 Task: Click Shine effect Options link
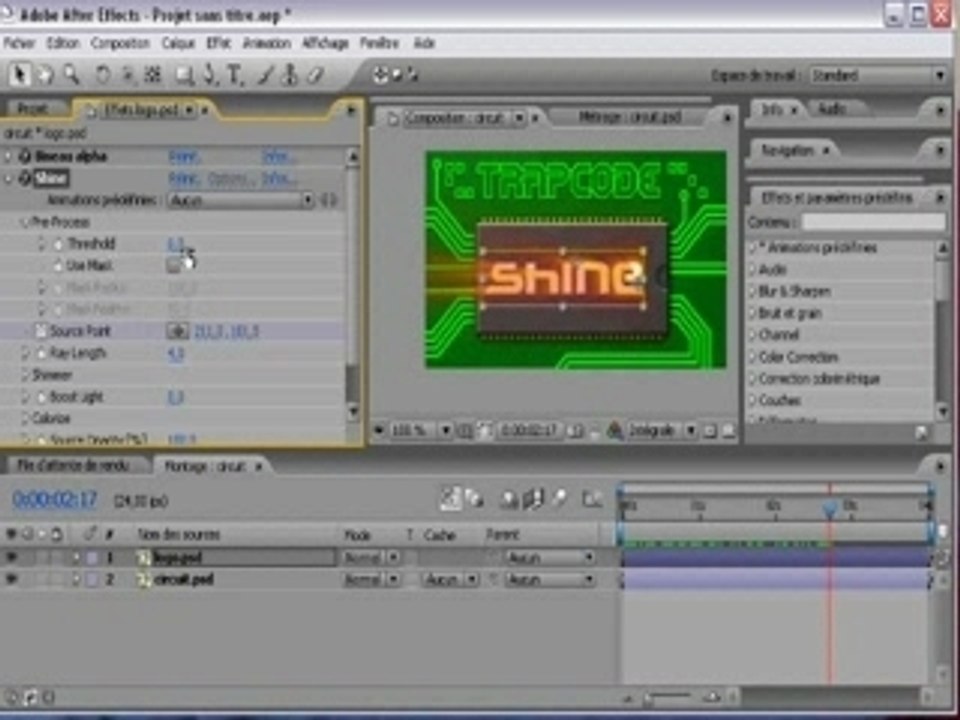[230, 178]
